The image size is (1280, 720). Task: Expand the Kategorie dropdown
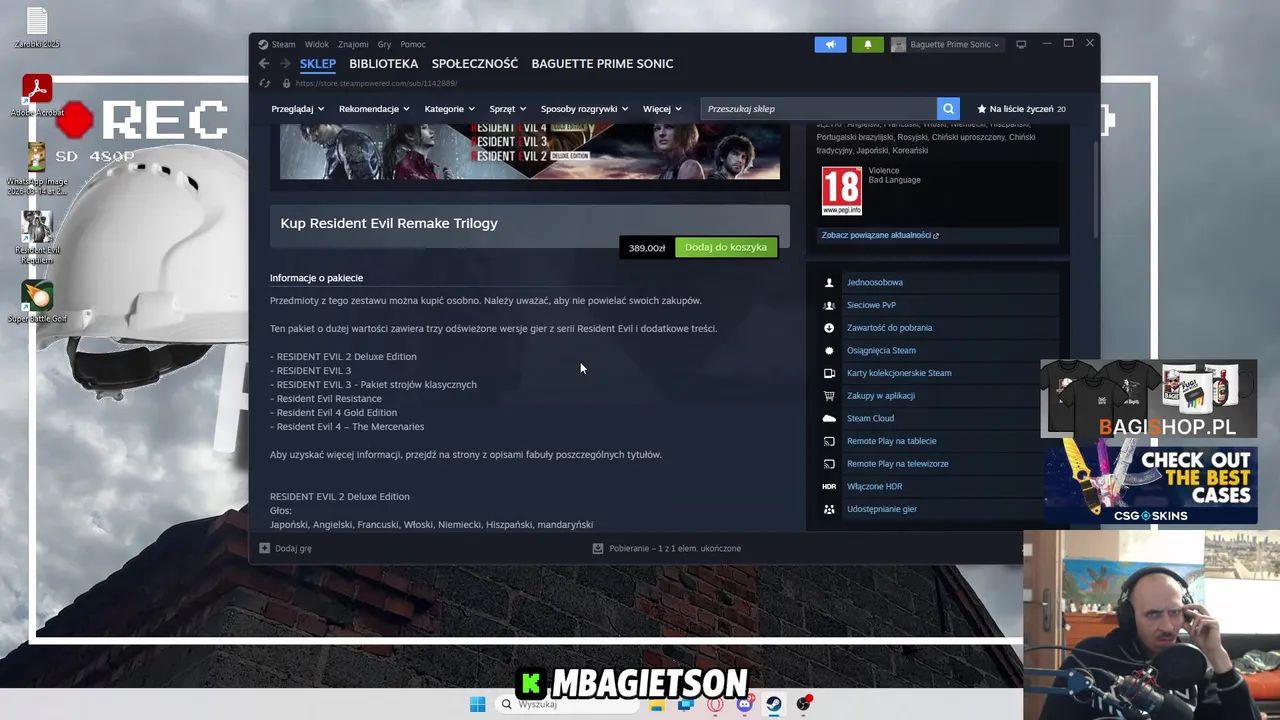point(449,109)
